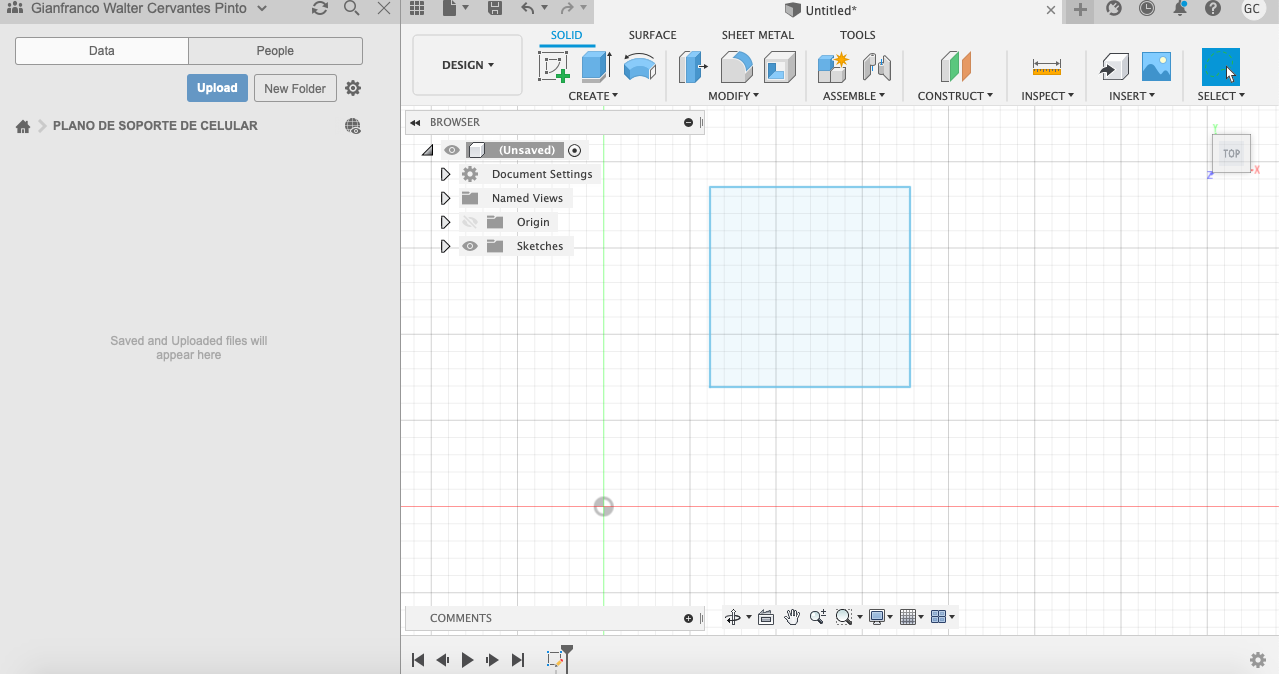
Task: Click the New Folder button
Action: point(295,88)
